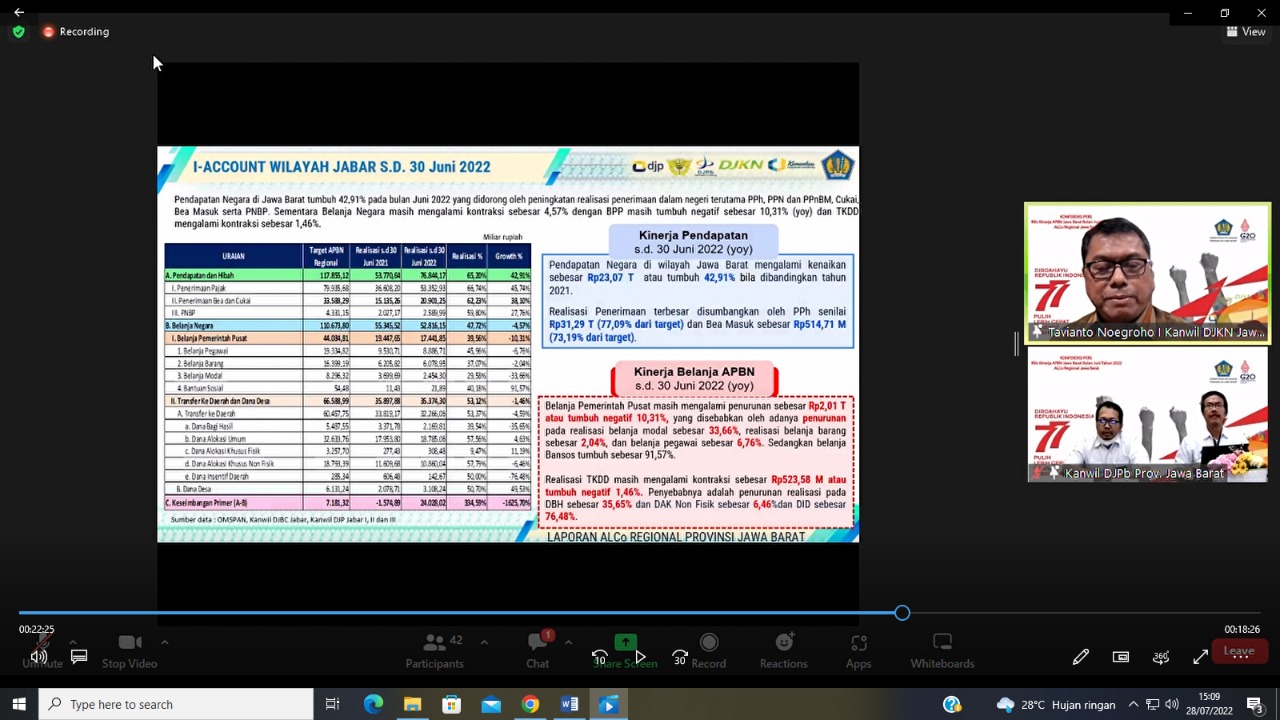Switch player to mini view
The width and height of the screenshot is (1280, 720).
[x=1121, y=657]
